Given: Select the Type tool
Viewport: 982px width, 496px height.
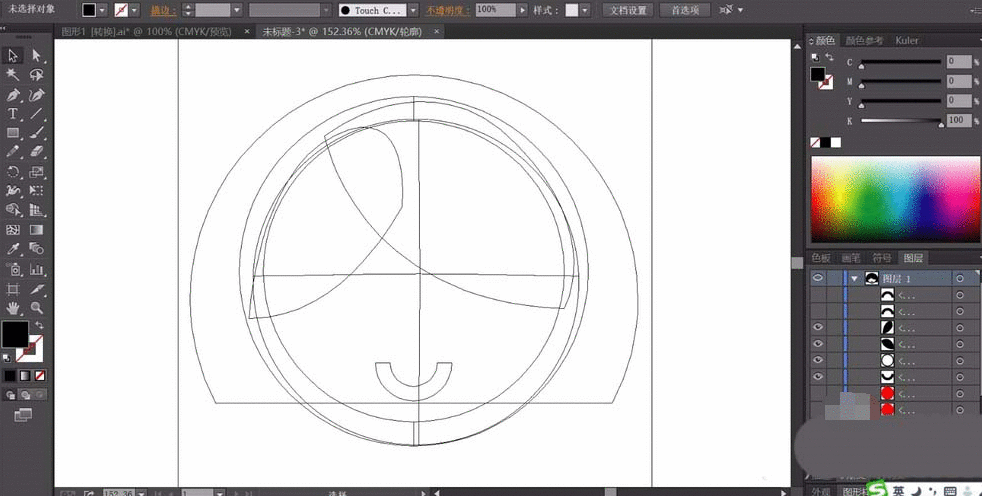Looking at the screenshot, I should [x=14, y=114].
